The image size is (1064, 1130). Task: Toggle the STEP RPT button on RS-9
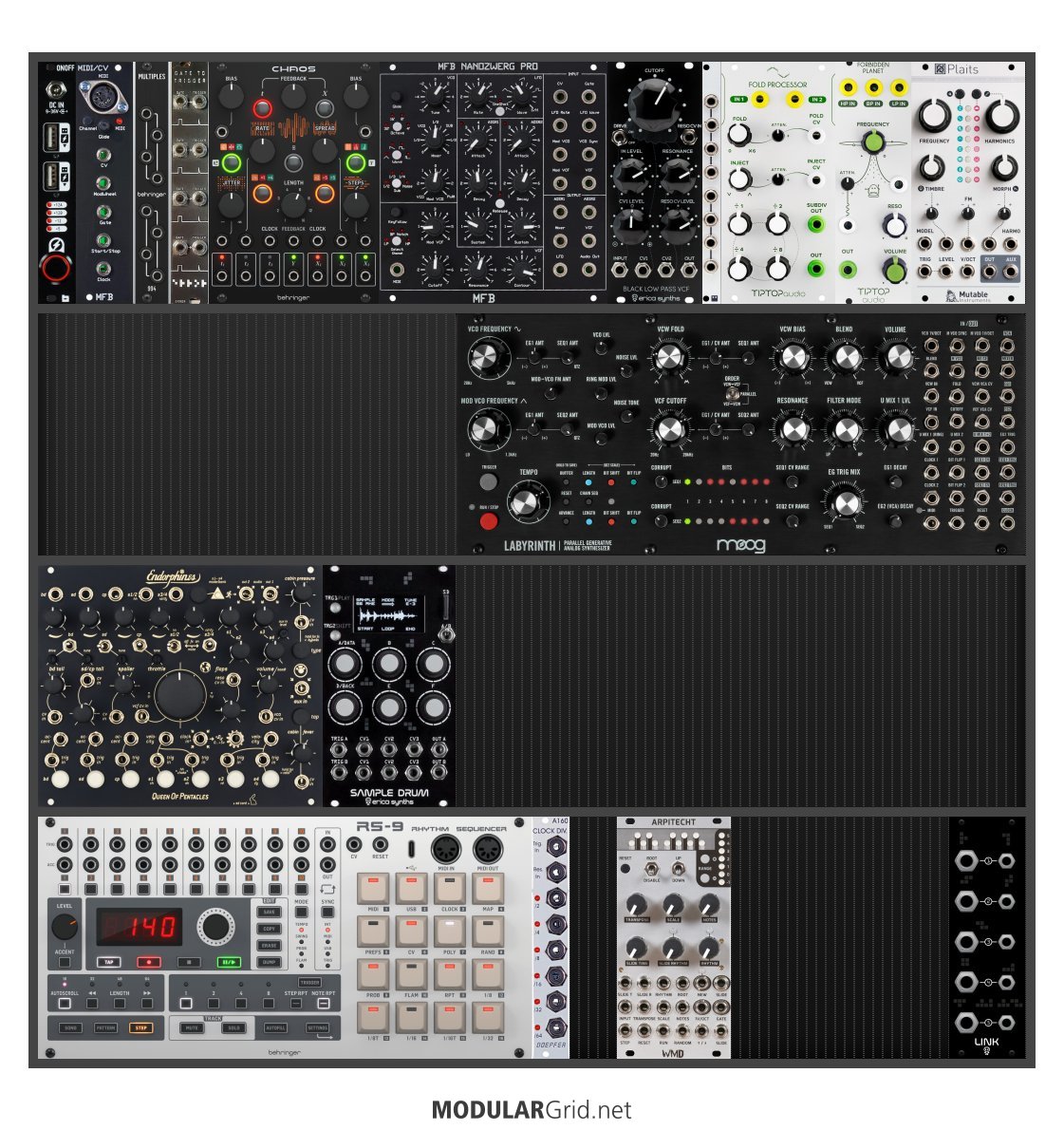(296, 1003)
